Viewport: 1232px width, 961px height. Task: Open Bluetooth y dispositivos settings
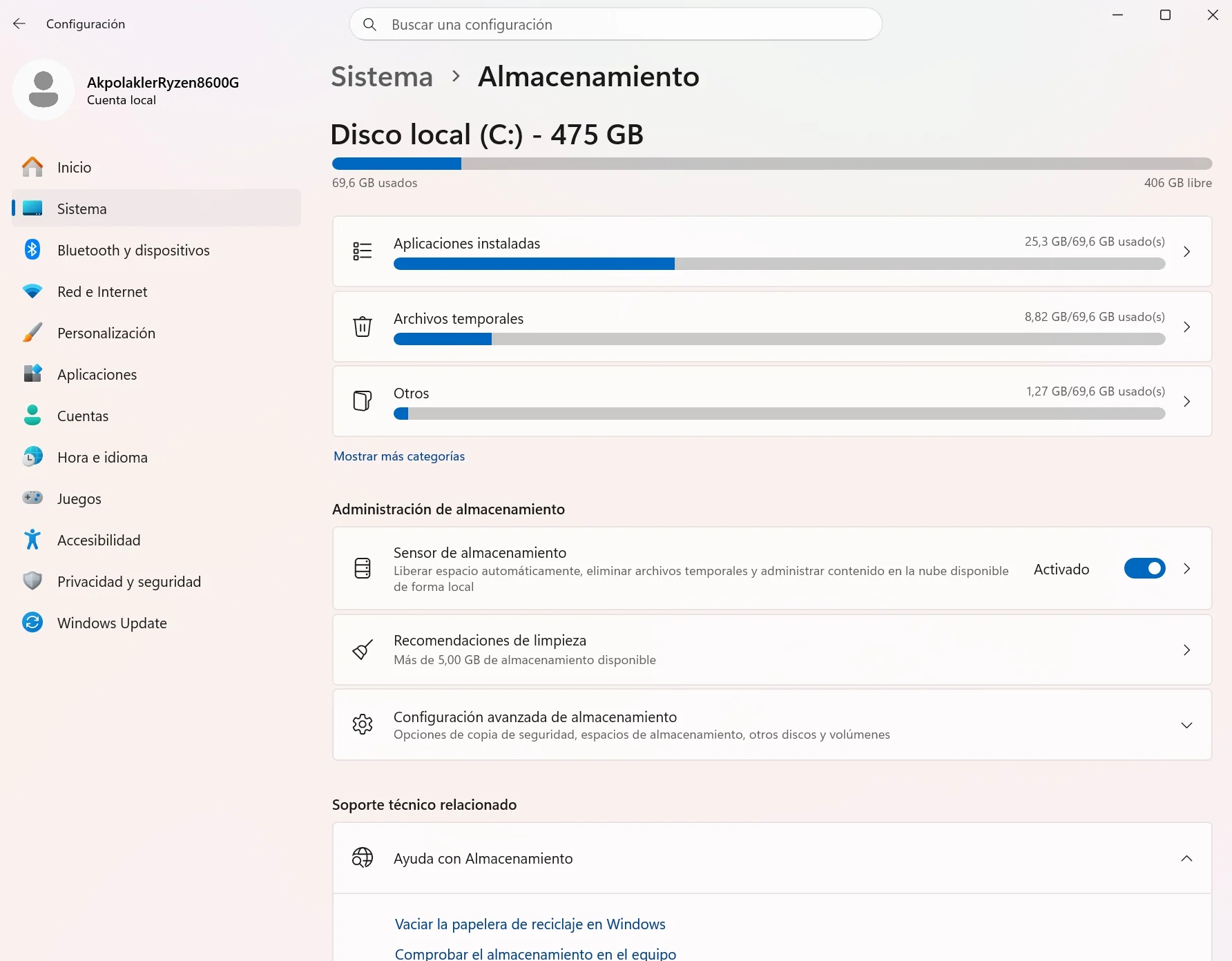point(157,250)
